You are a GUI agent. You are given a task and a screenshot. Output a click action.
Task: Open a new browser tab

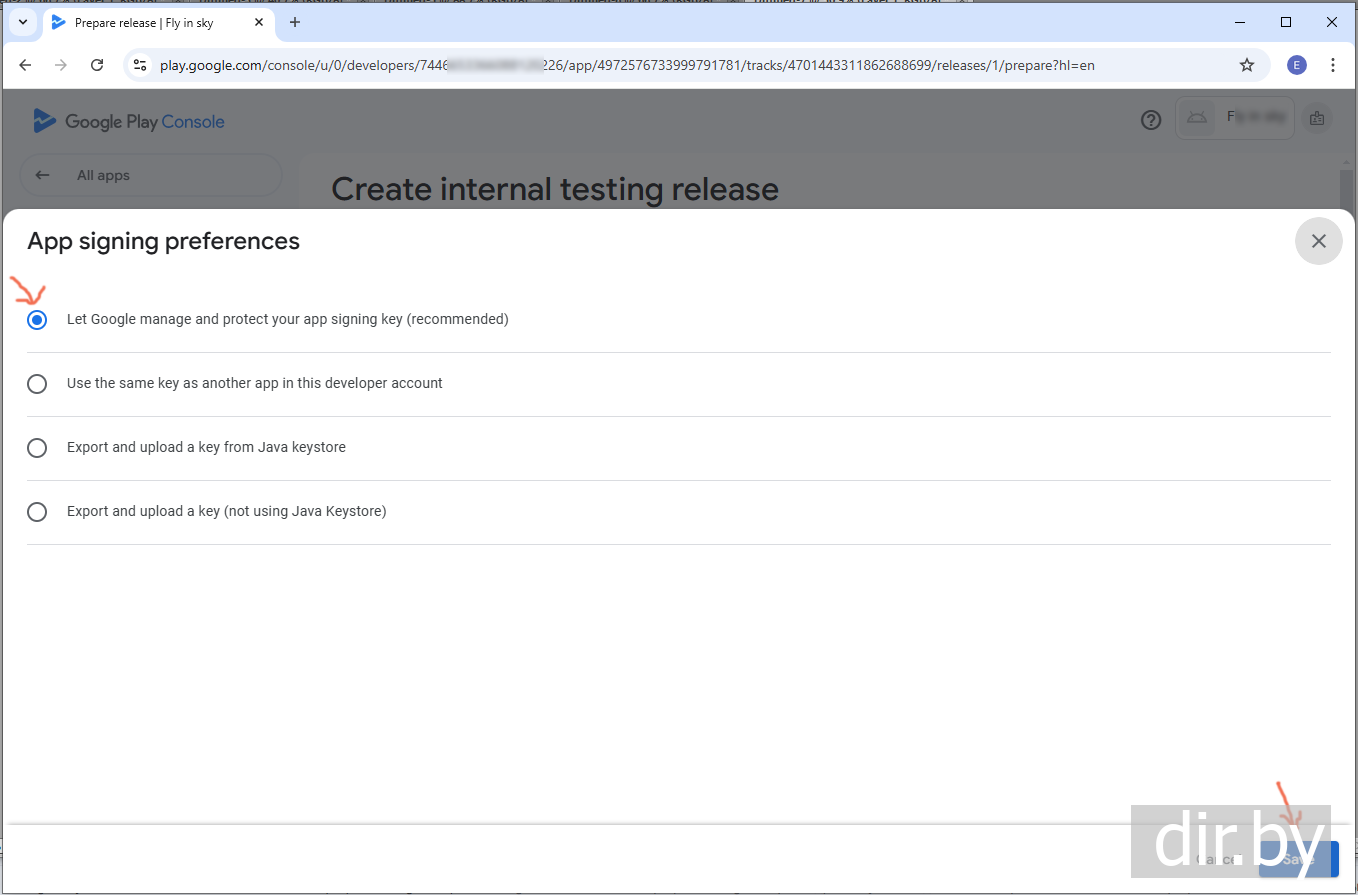(x=295, y=22)
